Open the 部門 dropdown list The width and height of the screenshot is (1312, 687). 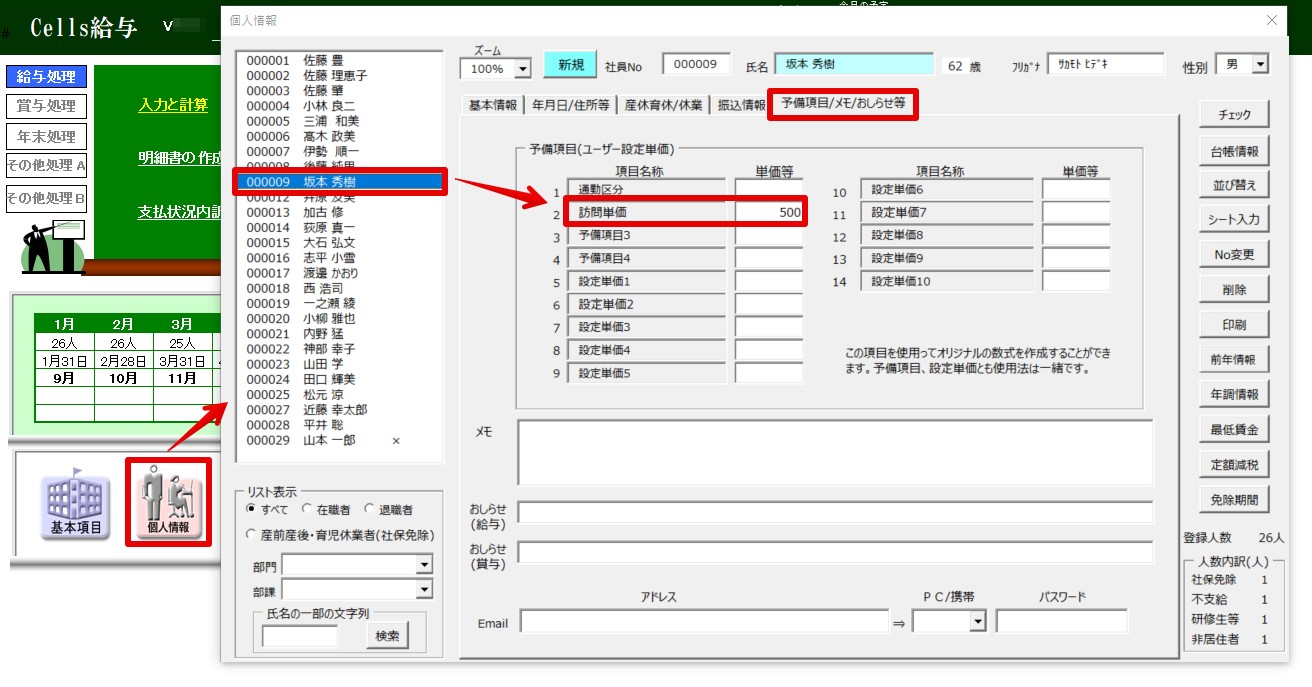pyautogui.click(x=424, y=565)
